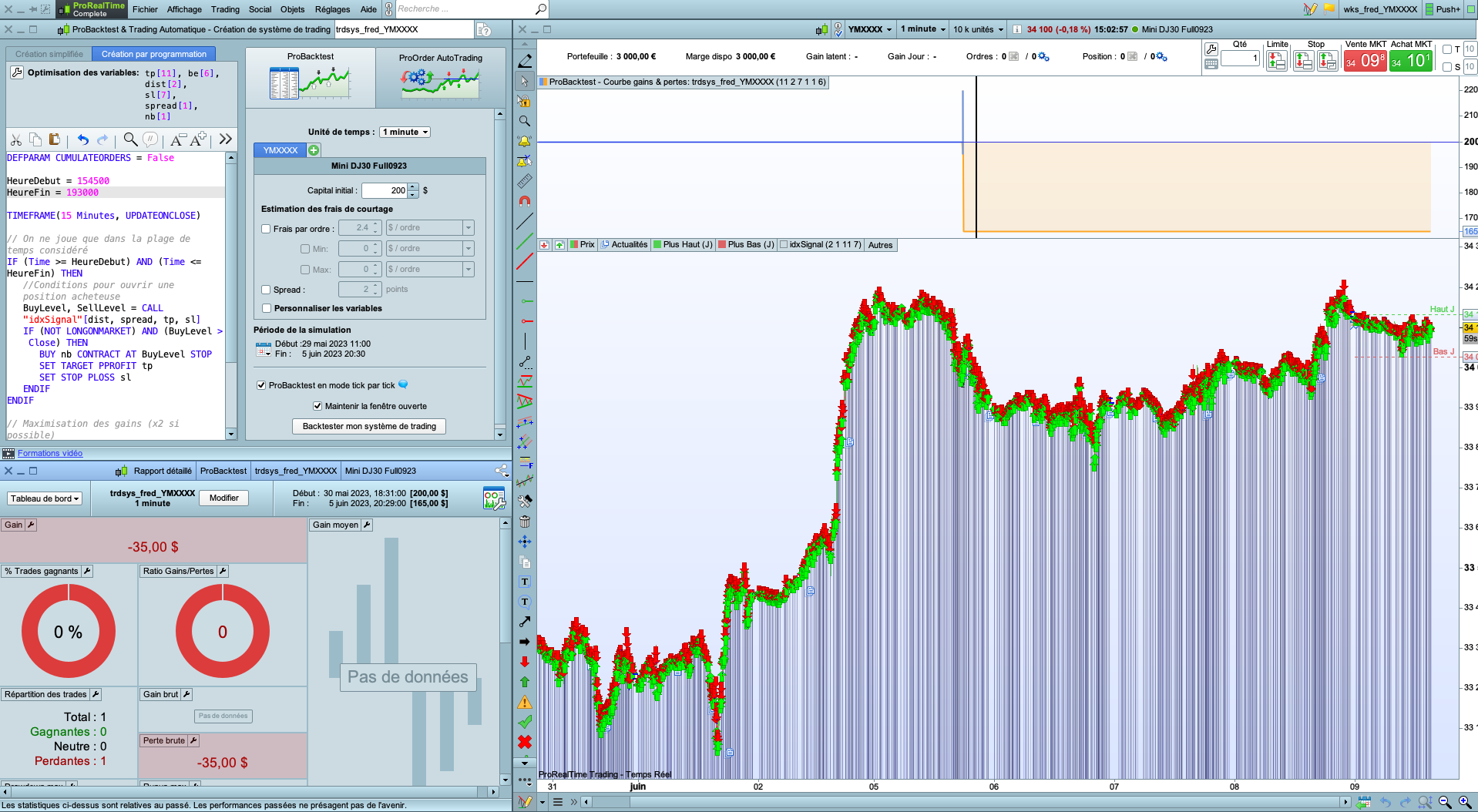This screenshot has height=812, width=1478.
Task: Toggle the S checkbox in order panel
Action: [1446, 67]
